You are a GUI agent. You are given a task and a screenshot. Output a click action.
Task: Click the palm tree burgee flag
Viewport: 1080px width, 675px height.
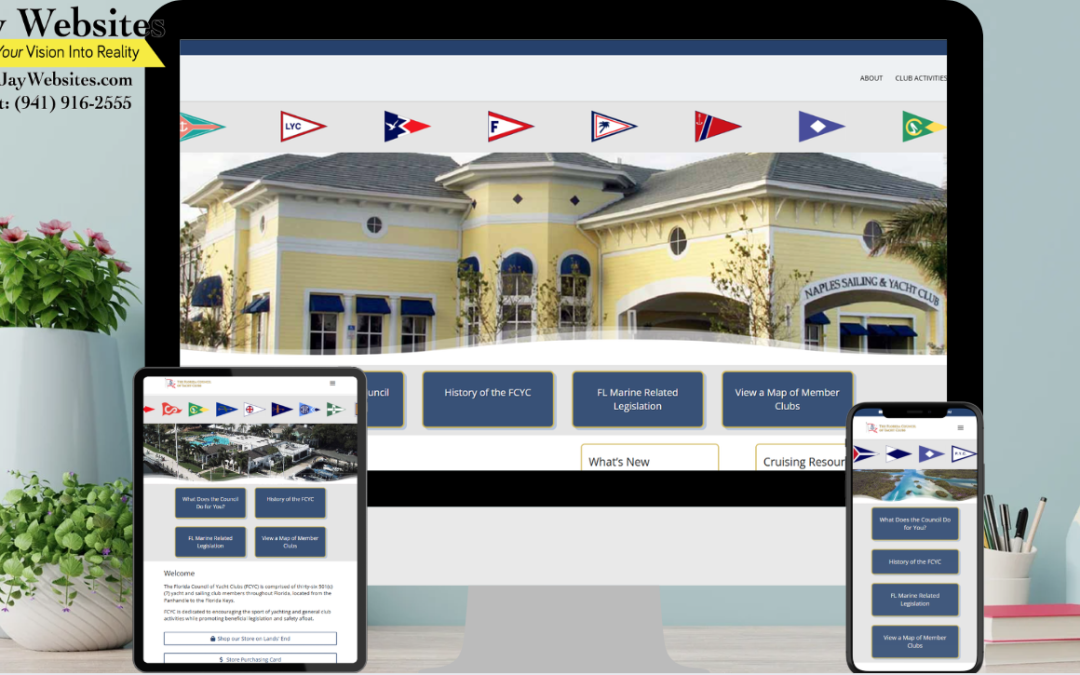click(614, 125)
